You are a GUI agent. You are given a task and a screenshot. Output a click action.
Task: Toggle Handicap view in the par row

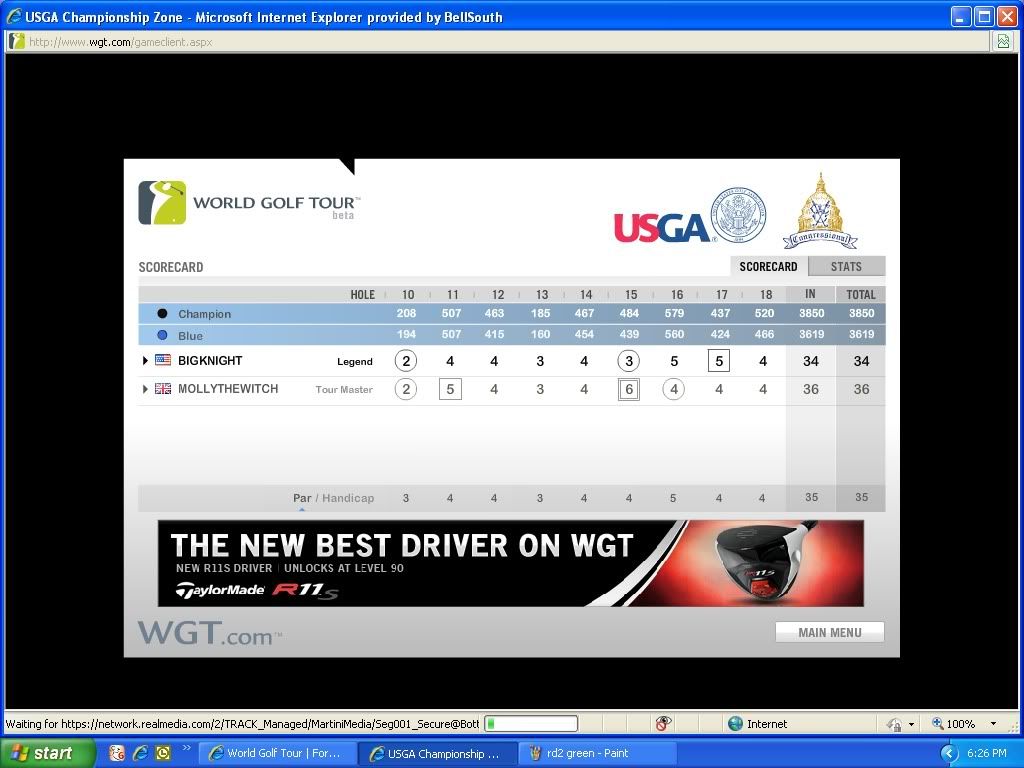point(348,498)
